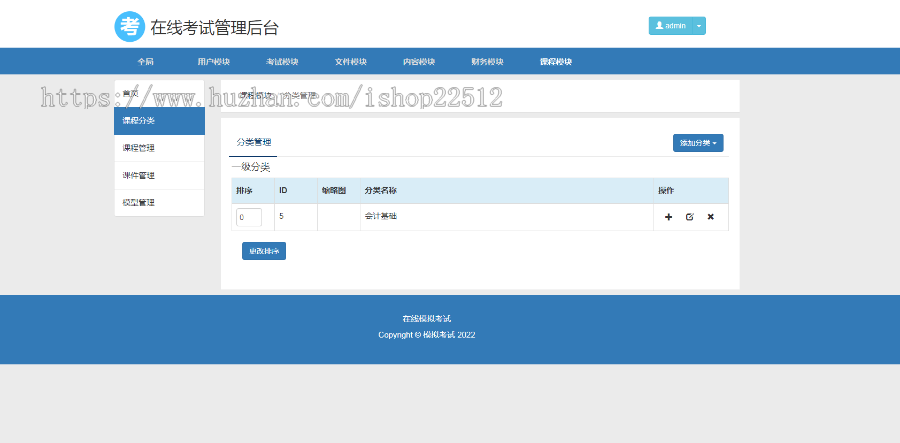900x443 pixels.
Task: Click the footer 在线模拟考试 text
Action: [426, 318]
